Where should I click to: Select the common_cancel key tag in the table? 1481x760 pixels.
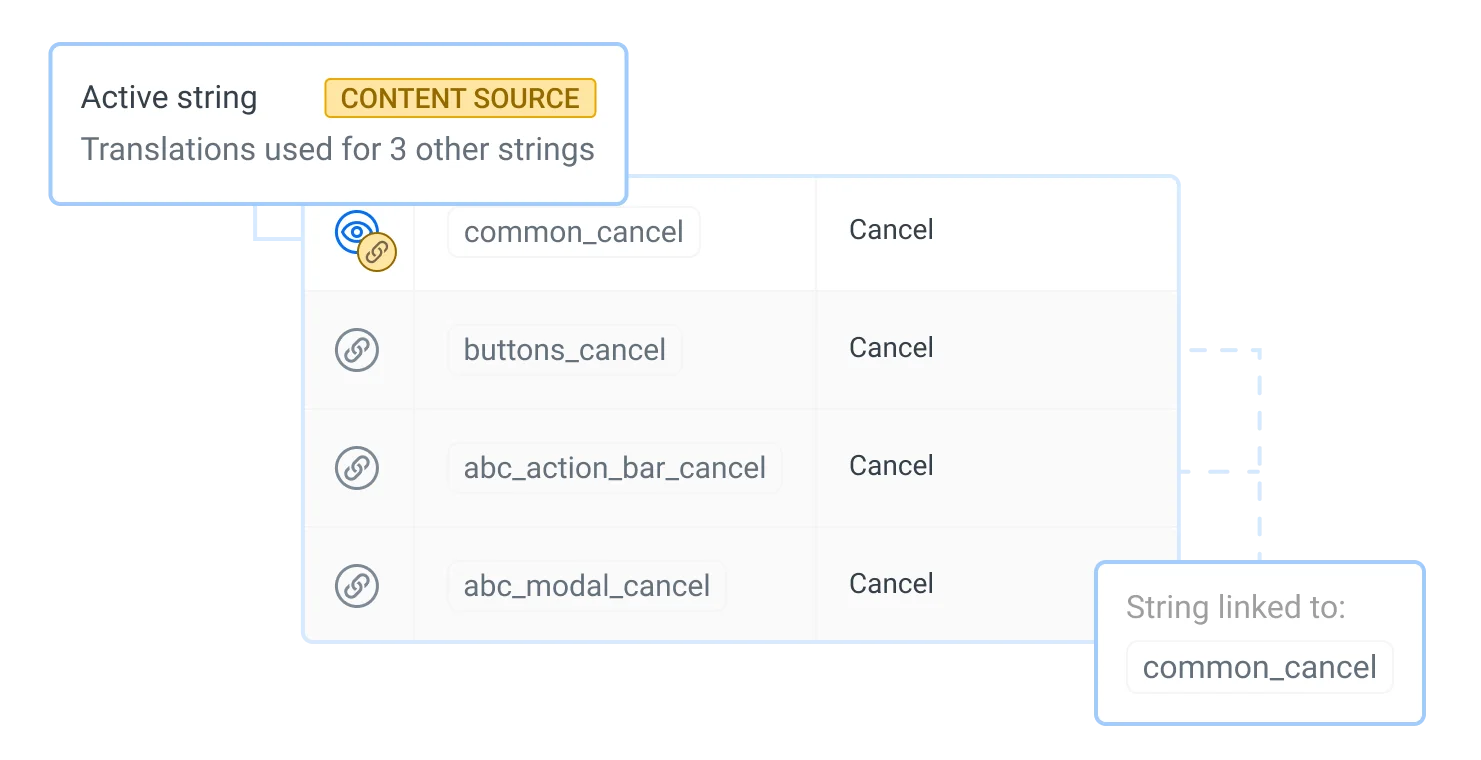[x=573, y=232]
